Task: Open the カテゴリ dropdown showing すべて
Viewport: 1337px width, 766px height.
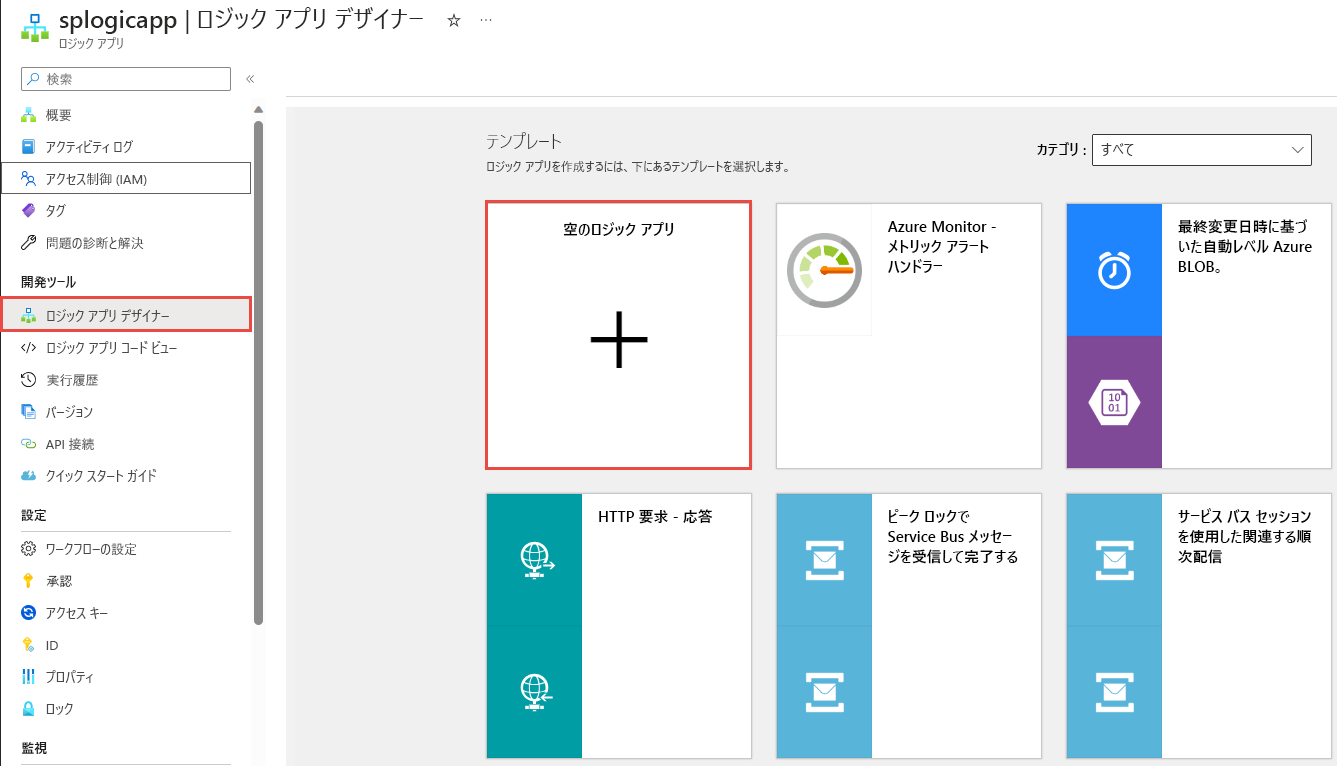Action: [x=1202, y=149]
